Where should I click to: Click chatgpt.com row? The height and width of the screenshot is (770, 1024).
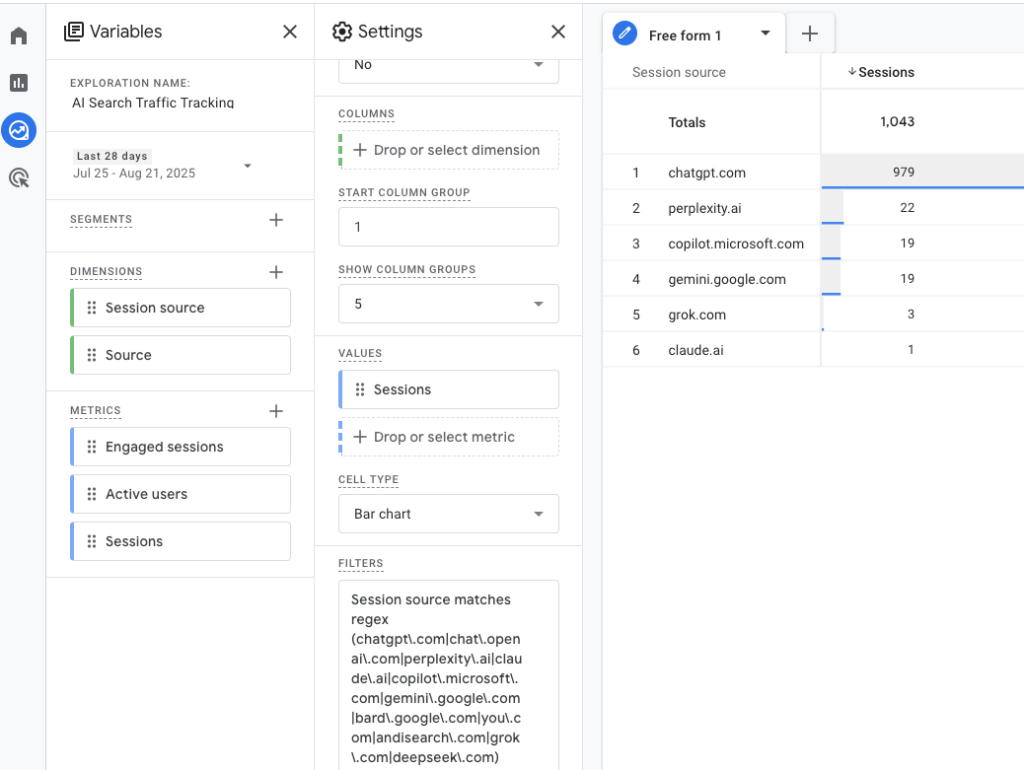813,172
